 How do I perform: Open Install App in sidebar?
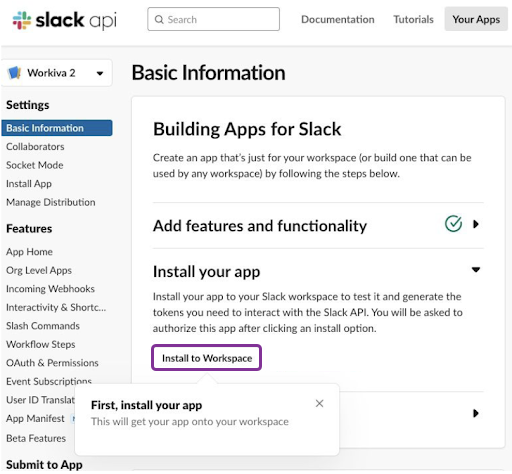pyautogui.click(x=29, y=184)
